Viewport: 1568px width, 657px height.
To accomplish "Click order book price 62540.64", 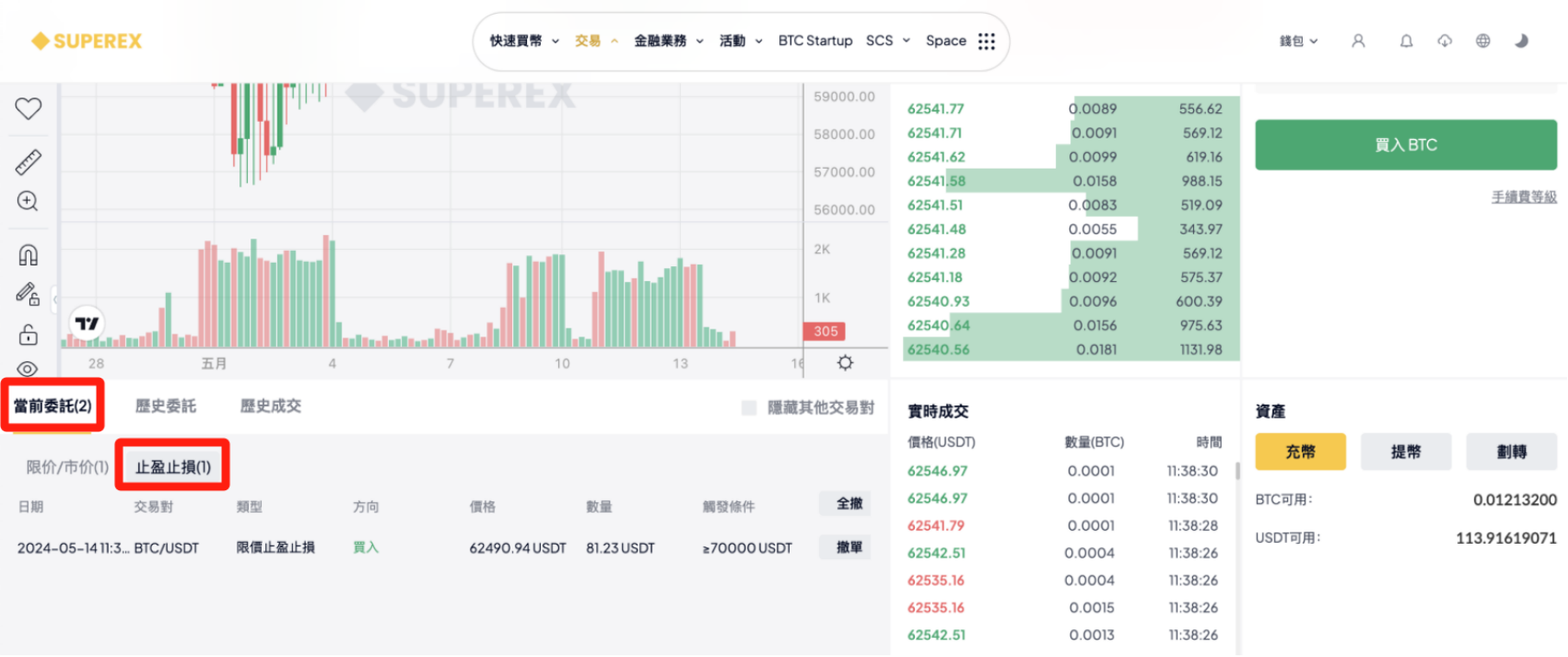I will 938,325.
